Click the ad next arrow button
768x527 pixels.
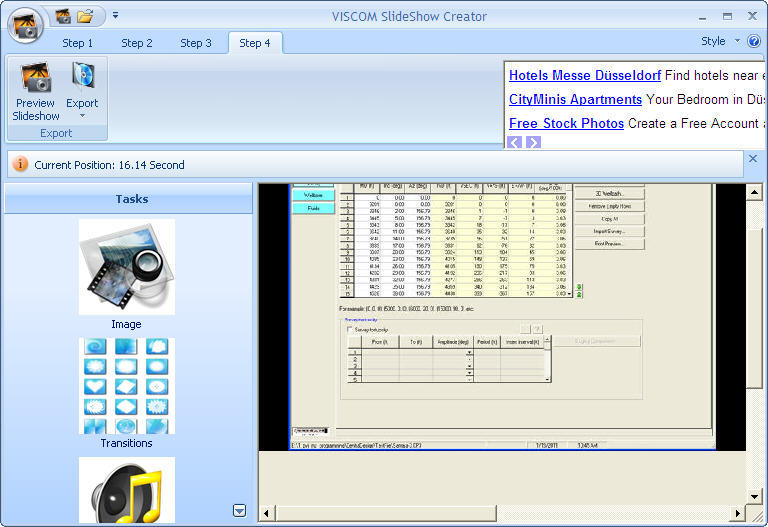(x=533, y=142)
